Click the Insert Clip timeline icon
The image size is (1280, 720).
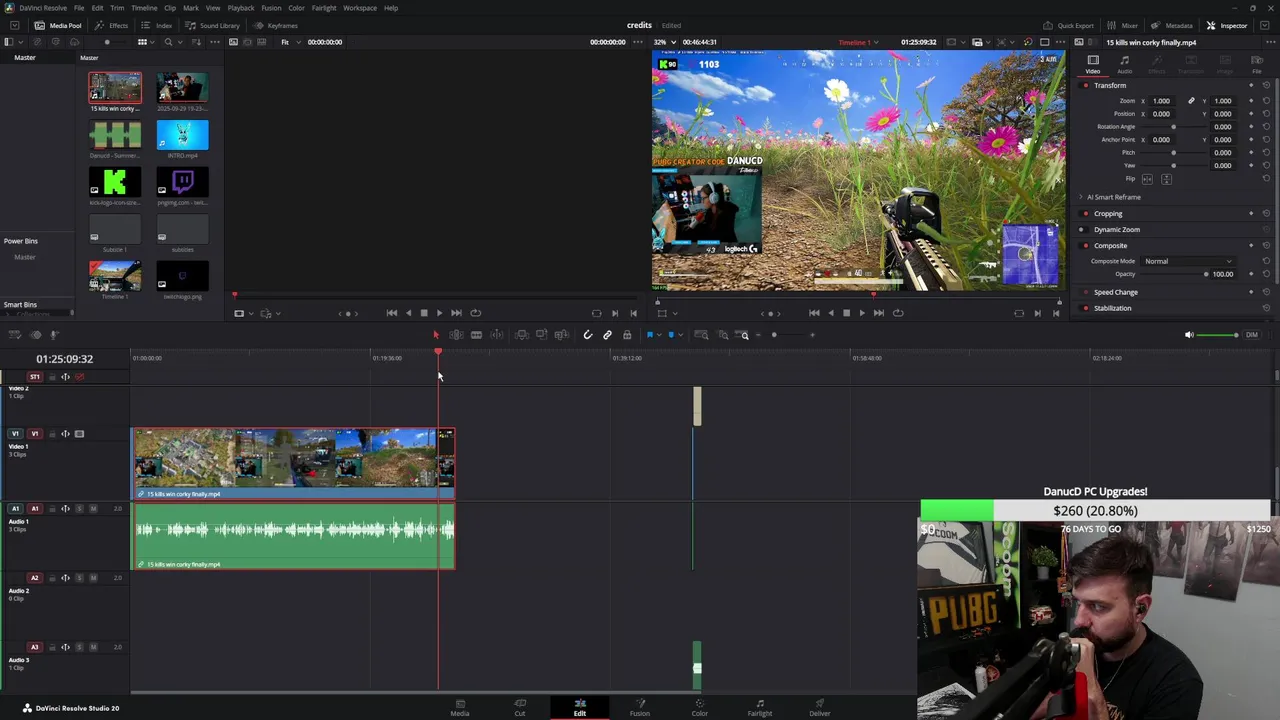pyautogui.click(x=522, y=335)
